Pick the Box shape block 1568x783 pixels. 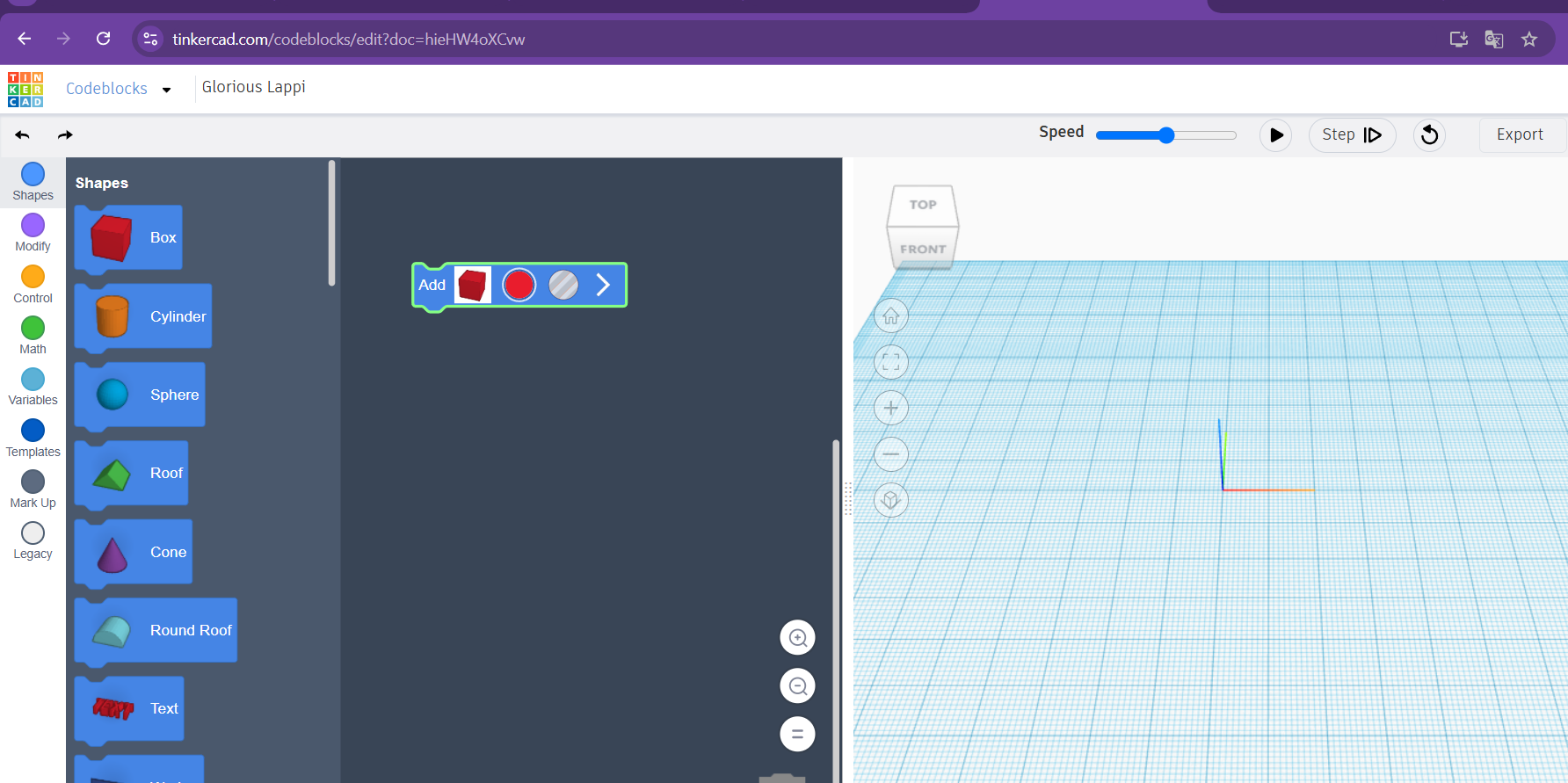click(x=128, y=237)
